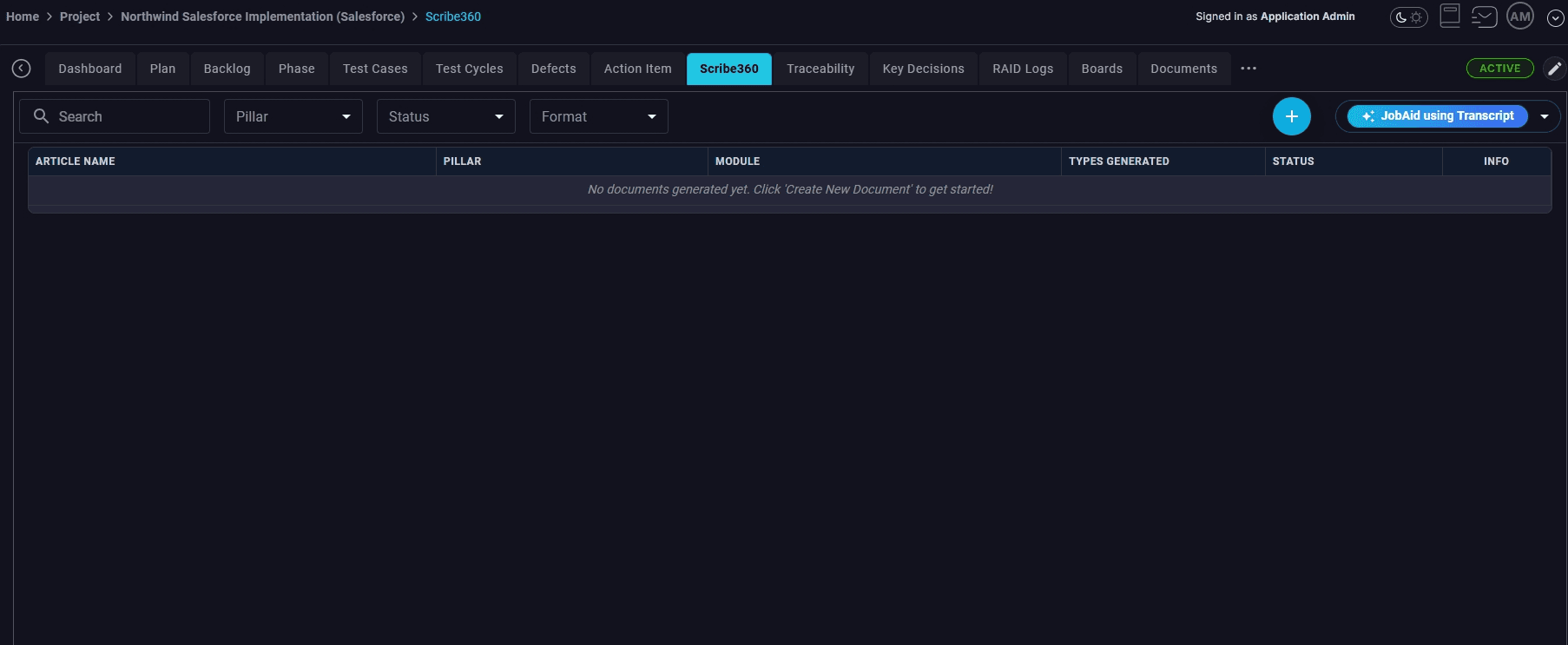Screen dimensions: 1568x645
Task: Switch to the Plan tab
Action: pyautogui.click(x=162, y=69)
